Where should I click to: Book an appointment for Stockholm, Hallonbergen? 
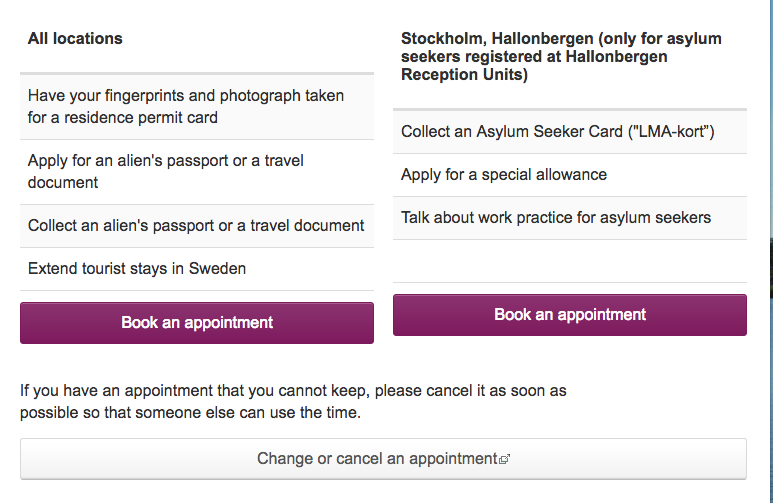[x=570, y=315]
